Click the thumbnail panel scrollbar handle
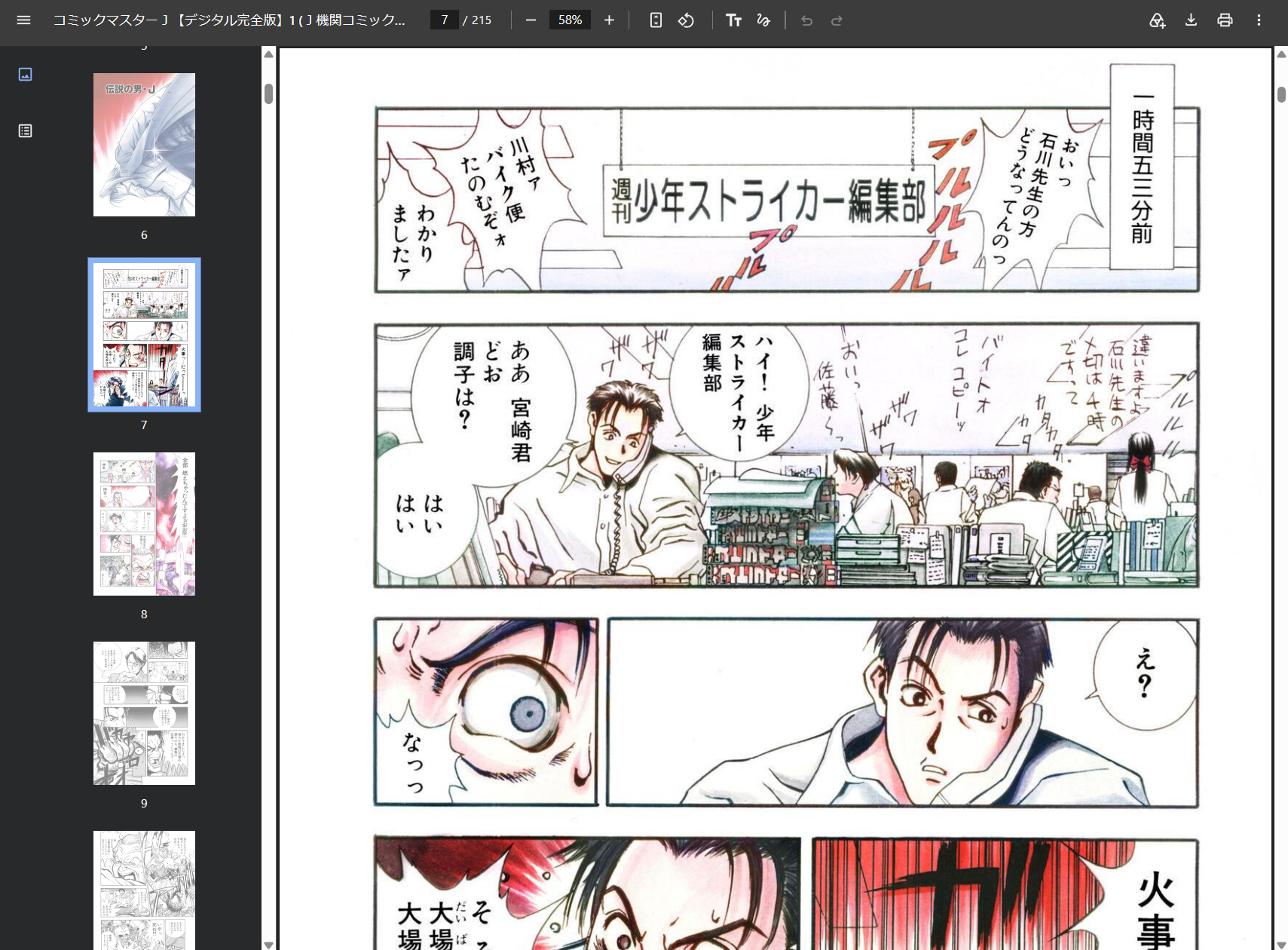The width and height of the screenshot is (1288, 950). [268, 94]
